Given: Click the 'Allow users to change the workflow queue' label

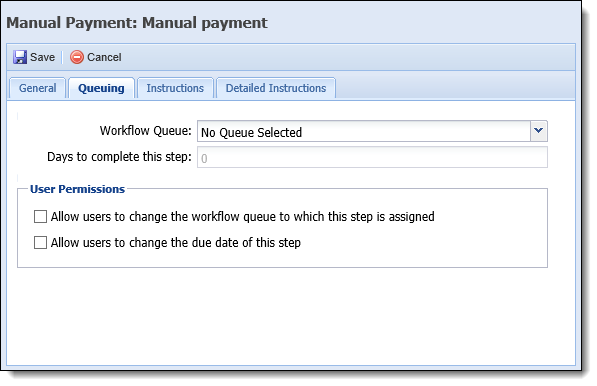Looking at the screenshot, I should pyautogui.click(x=243, y=217).
